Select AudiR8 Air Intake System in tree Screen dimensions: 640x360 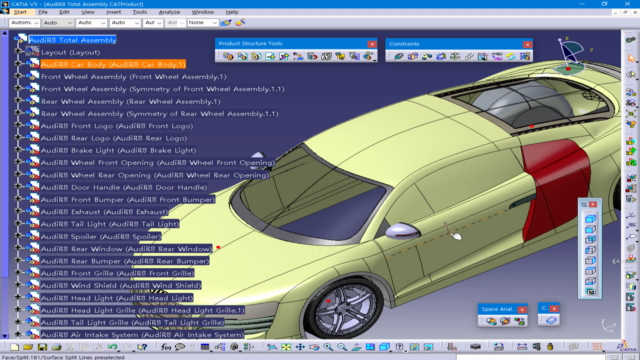pyautogui.click(x=142, y=335)
